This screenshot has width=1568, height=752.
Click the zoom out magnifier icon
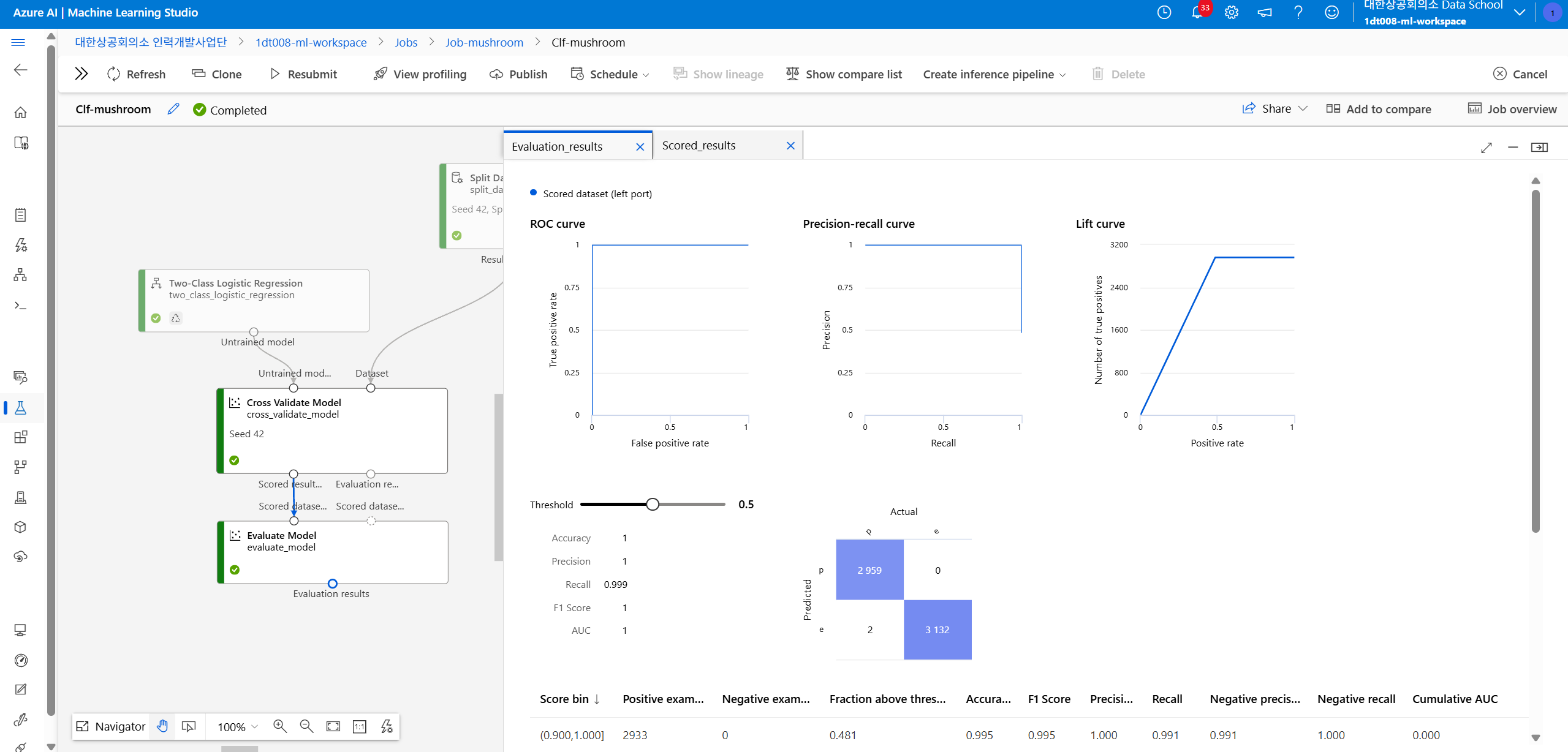tap(306, 726)
